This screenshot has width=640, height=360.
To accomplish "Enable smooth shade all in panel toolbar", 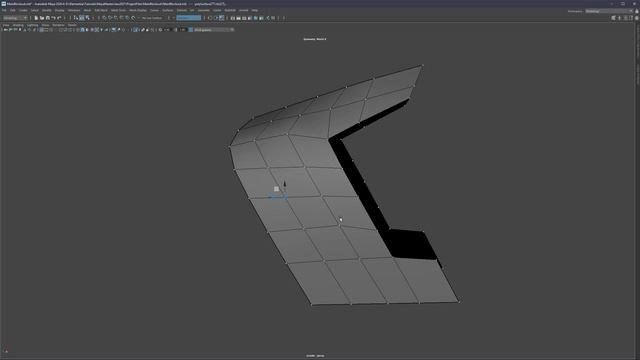I will point(82,30).
